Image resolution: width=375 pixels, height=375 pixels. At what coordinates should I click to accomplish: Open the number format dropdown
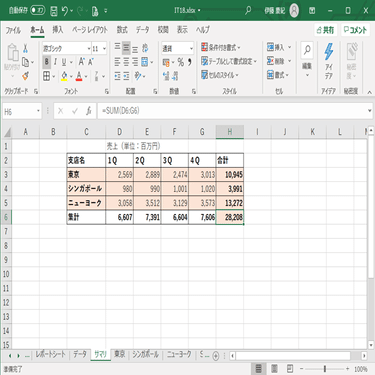191,49
